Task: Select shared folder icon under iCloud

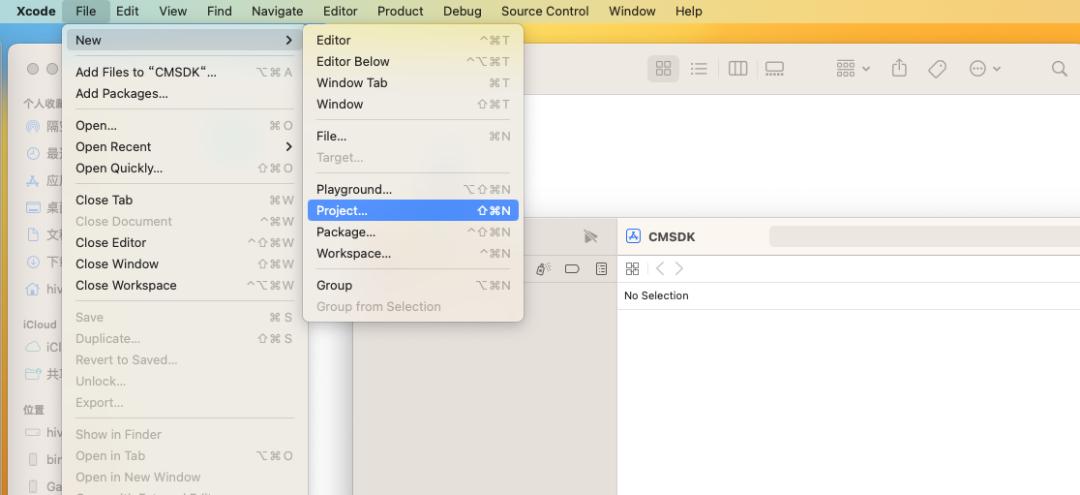Action: click(33, 374)
